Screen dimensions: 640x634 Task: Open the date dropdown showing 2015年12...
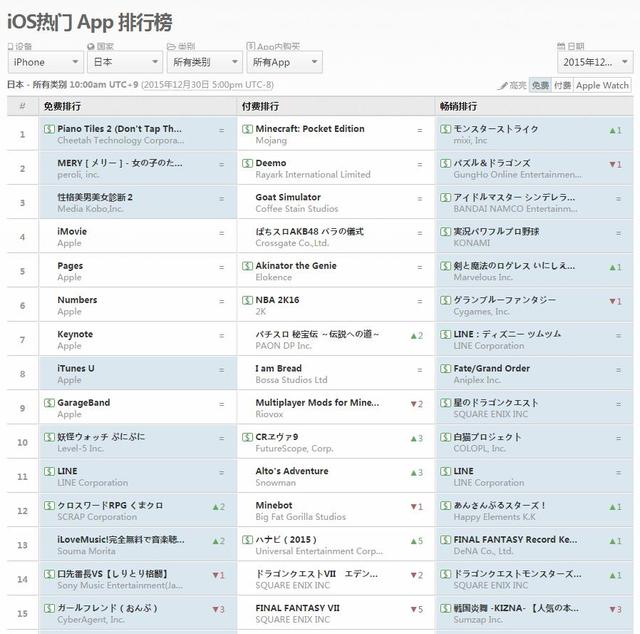(x=595, y=62)
